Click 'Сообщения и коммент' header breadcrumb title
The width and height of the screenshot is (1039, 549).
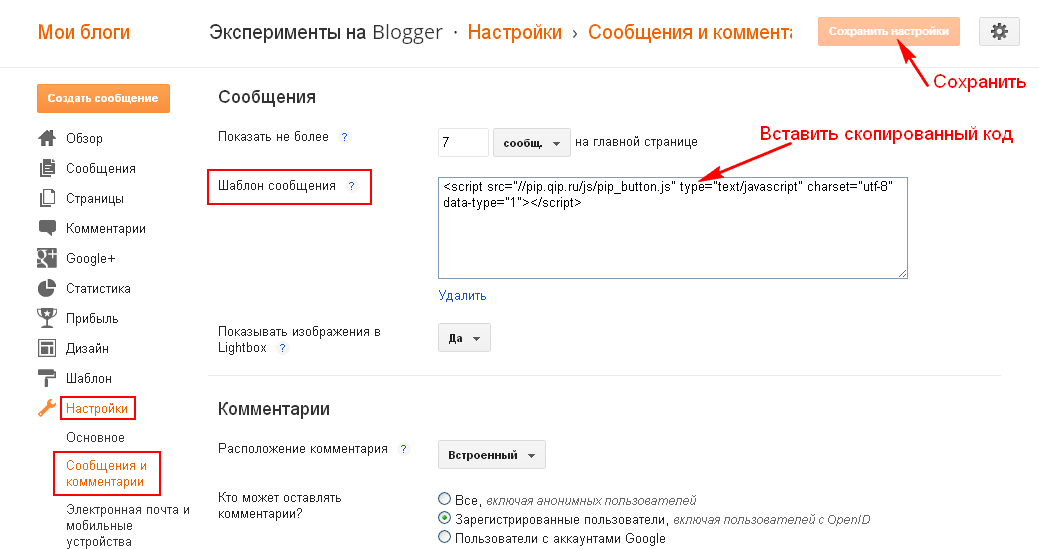coord(690,32)
